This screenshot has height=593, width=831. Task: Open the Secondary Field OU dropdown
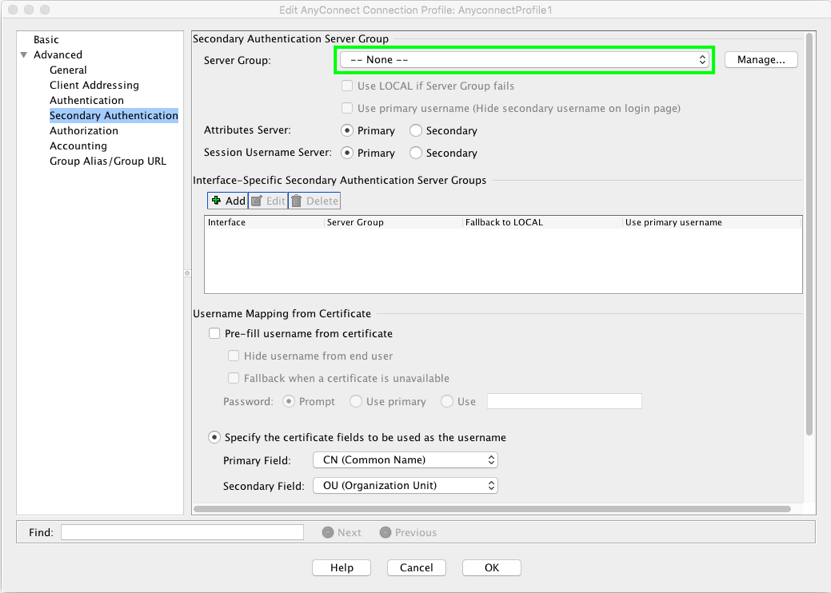coord(404,486)
